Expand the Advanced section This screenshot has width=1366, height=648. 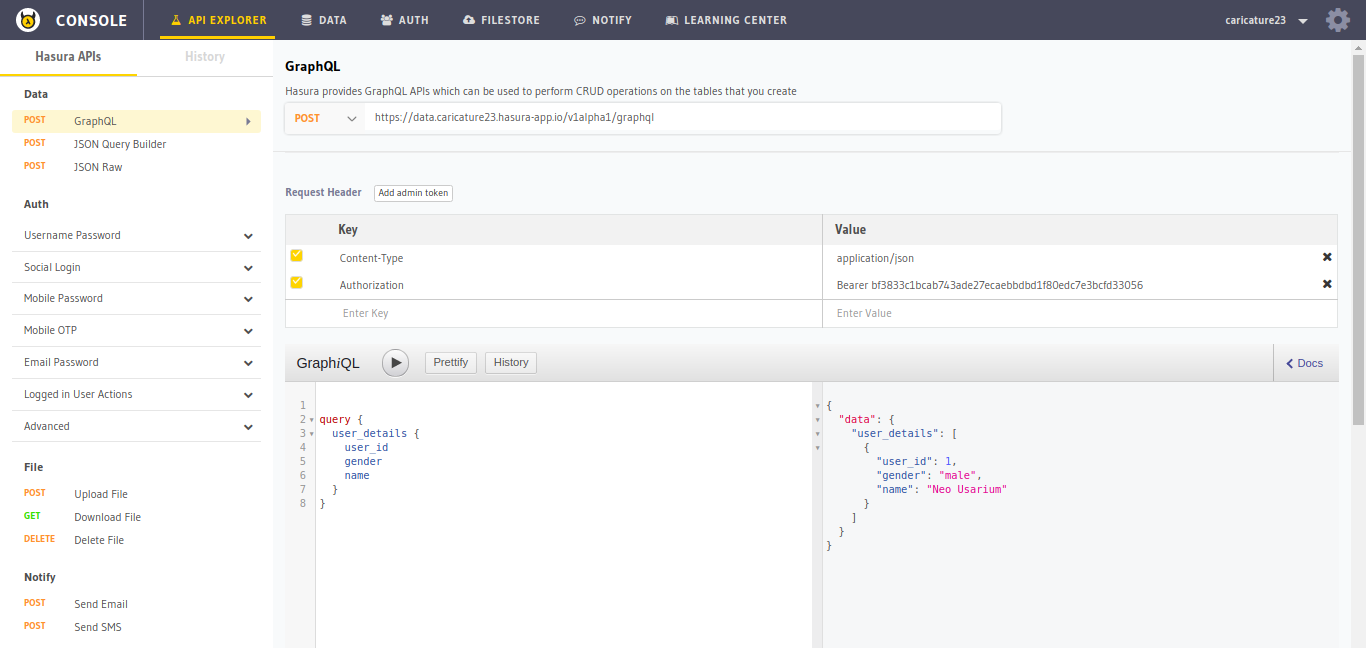[136, 427]
